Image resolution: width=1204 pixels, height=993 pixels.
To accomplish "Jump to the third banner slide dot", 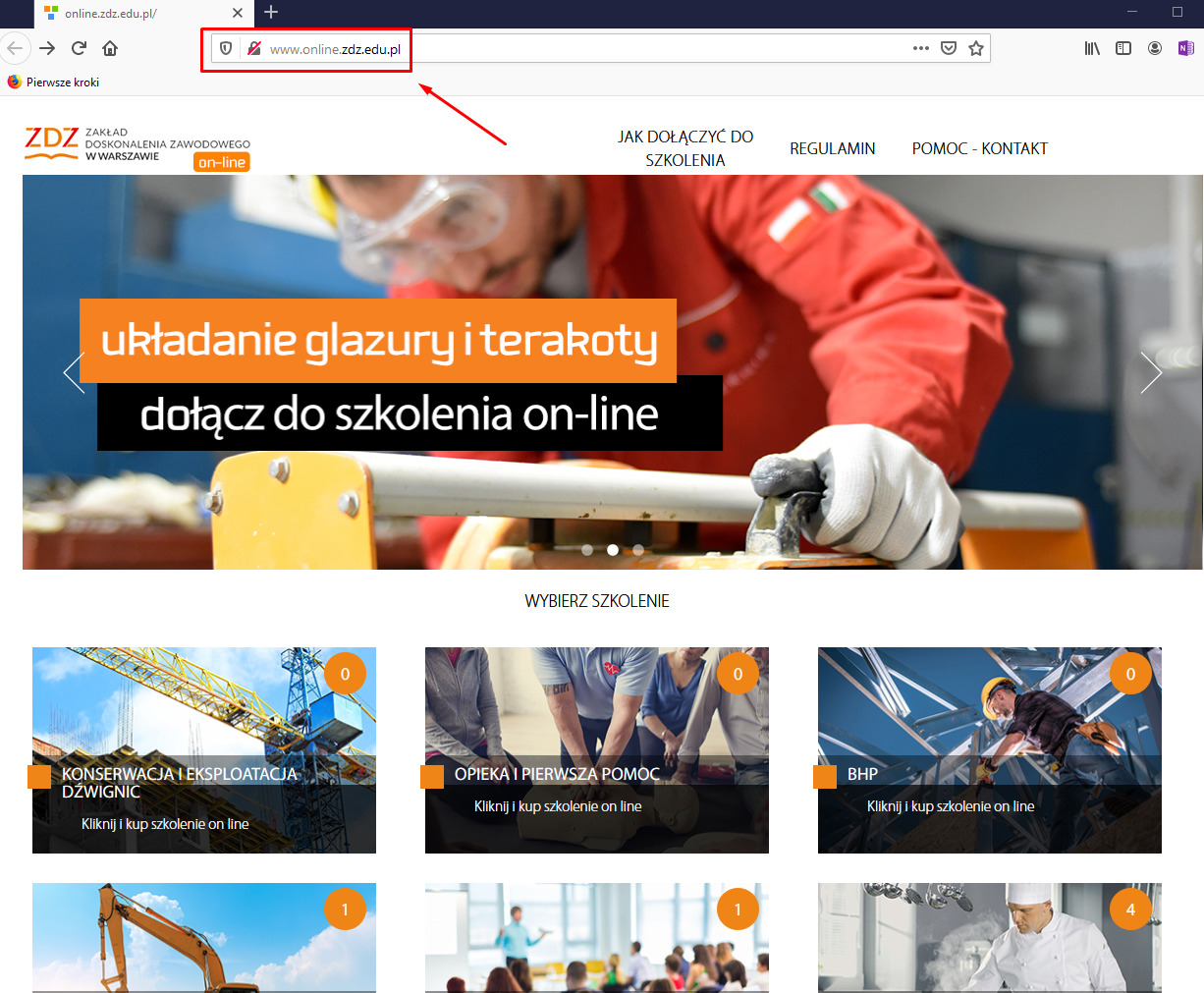I will pyautogui.click(x=638, y=550).
